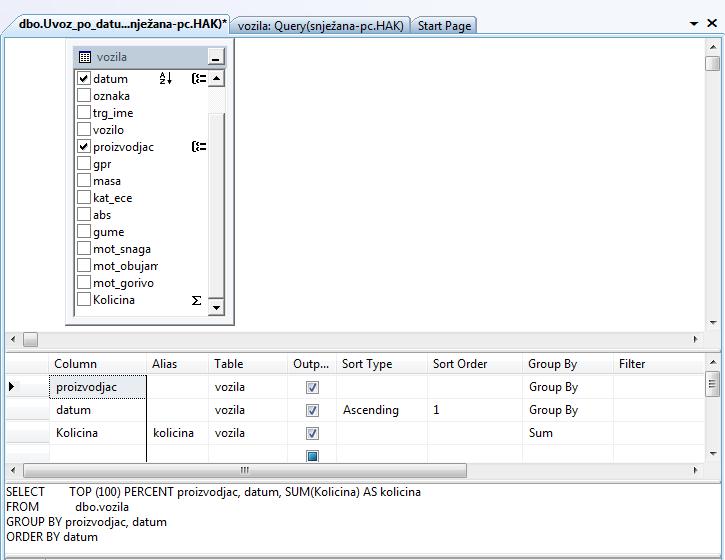Image resolution: width=725 pixels, height=560 pixels.
Task: Select the proizvodjac cell in Column grid
Action: click(98, 387)
